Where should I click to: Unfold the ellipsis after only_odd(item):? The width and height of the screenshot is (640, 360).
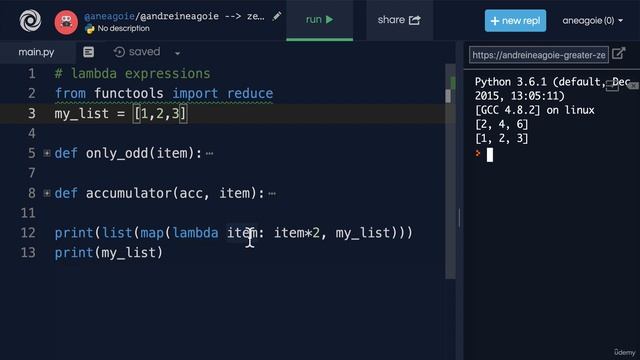209,154
